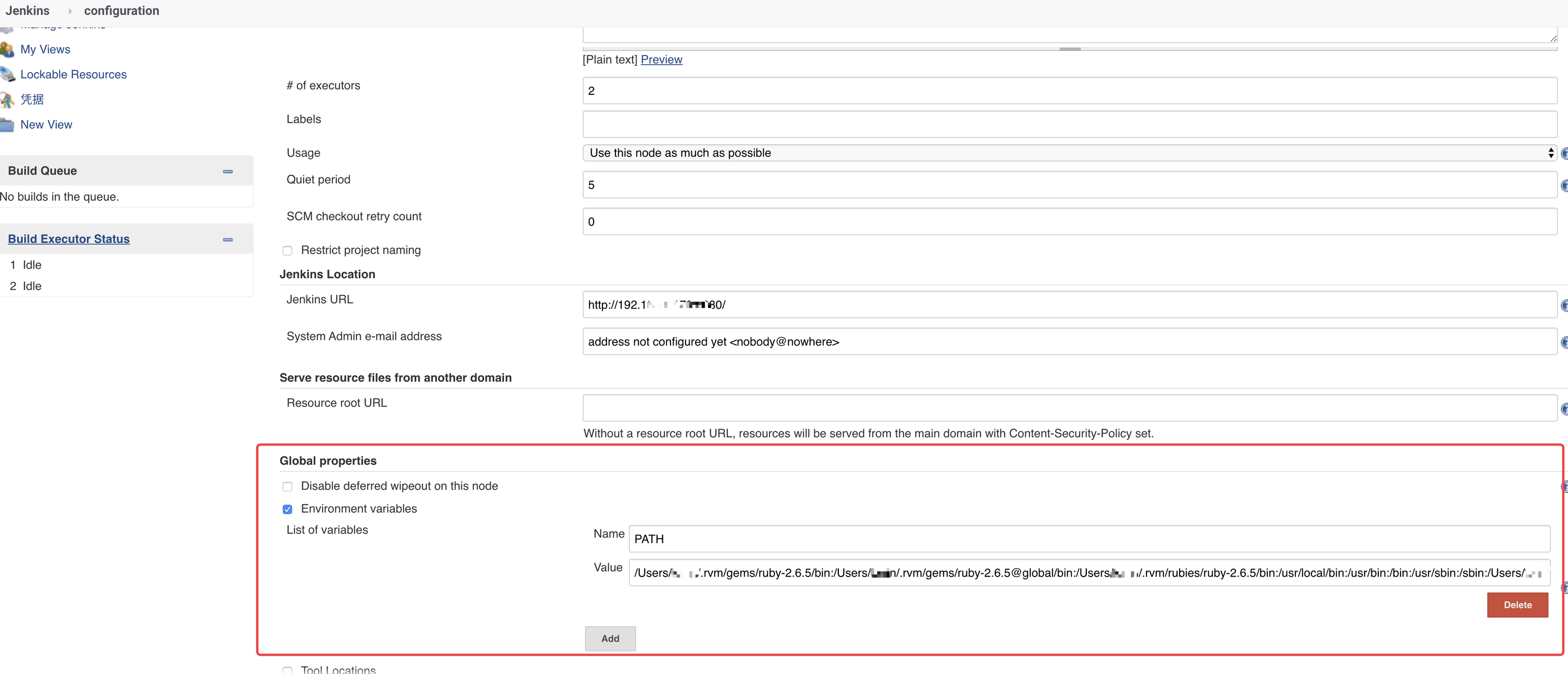Screen dimensions: 1568x674
Task: Collapse the Build Queue panel
Action: pyautogui.click(x=228, y=172)
